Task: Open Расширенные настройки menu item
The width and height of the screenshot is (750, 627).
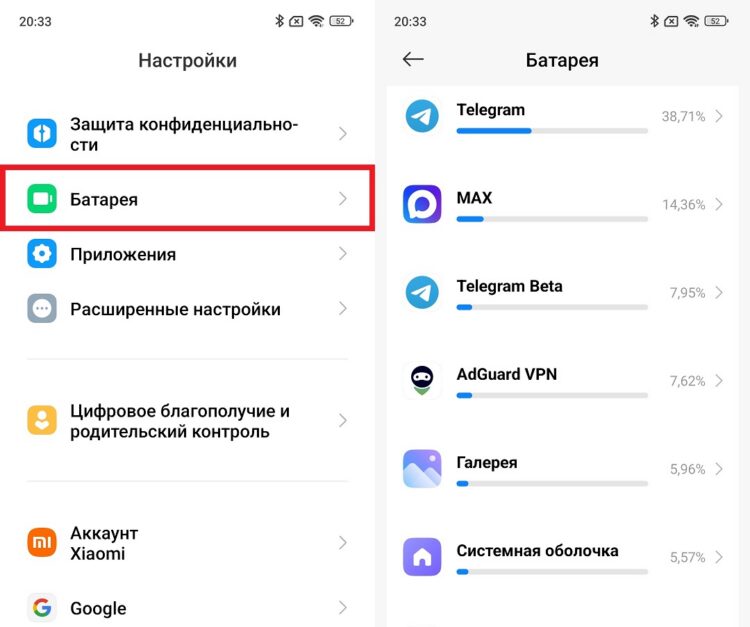Action: click(x=188, y=309)
